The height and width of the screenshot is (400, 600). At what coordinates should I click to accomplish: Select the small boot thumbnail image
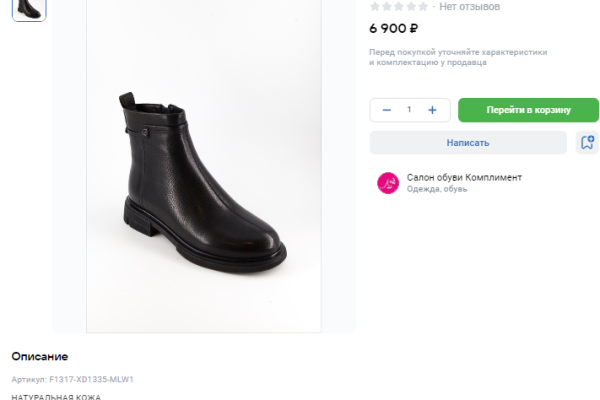pyautogui.click(x=29, y=9)
